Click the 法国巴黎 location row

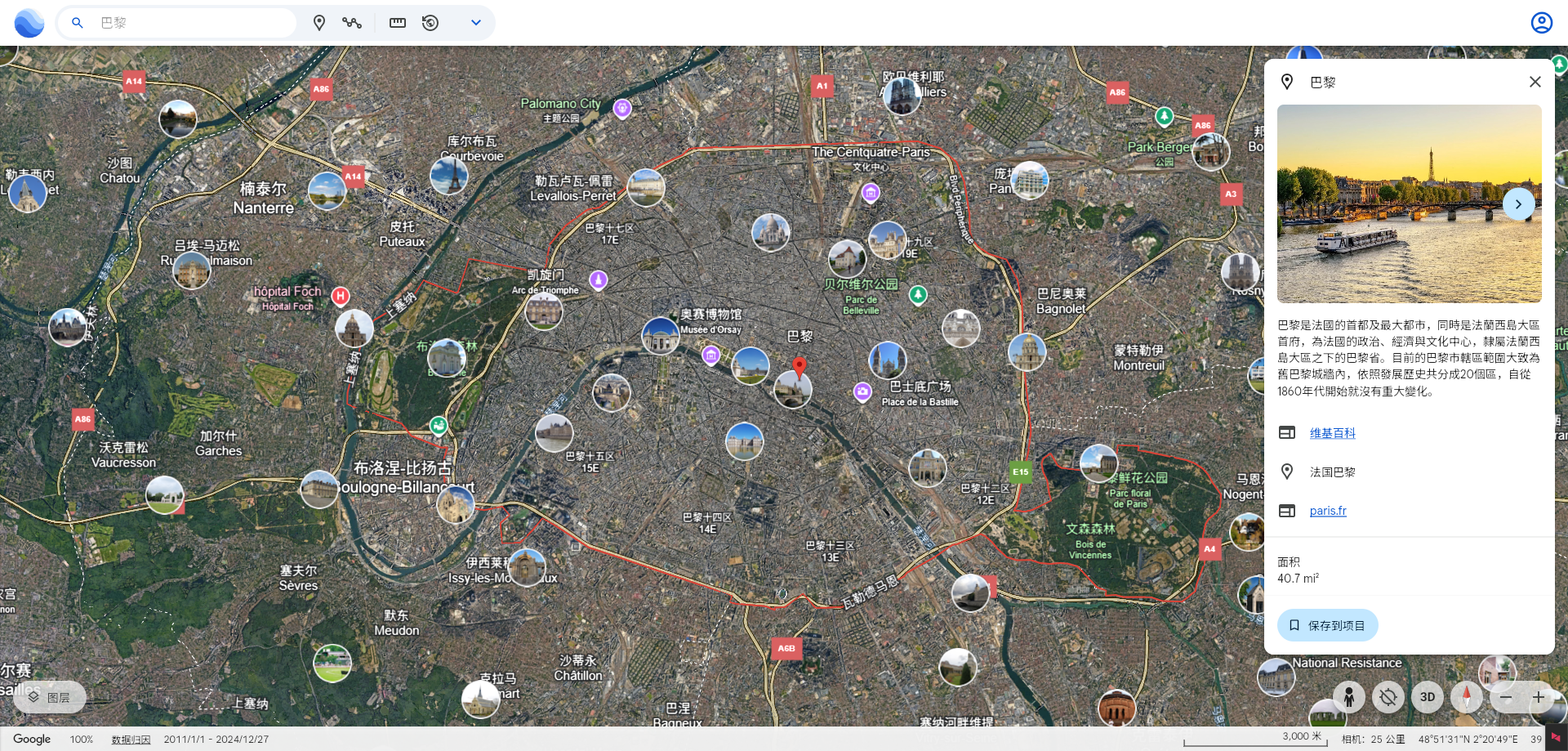[x=1410, y=472]
